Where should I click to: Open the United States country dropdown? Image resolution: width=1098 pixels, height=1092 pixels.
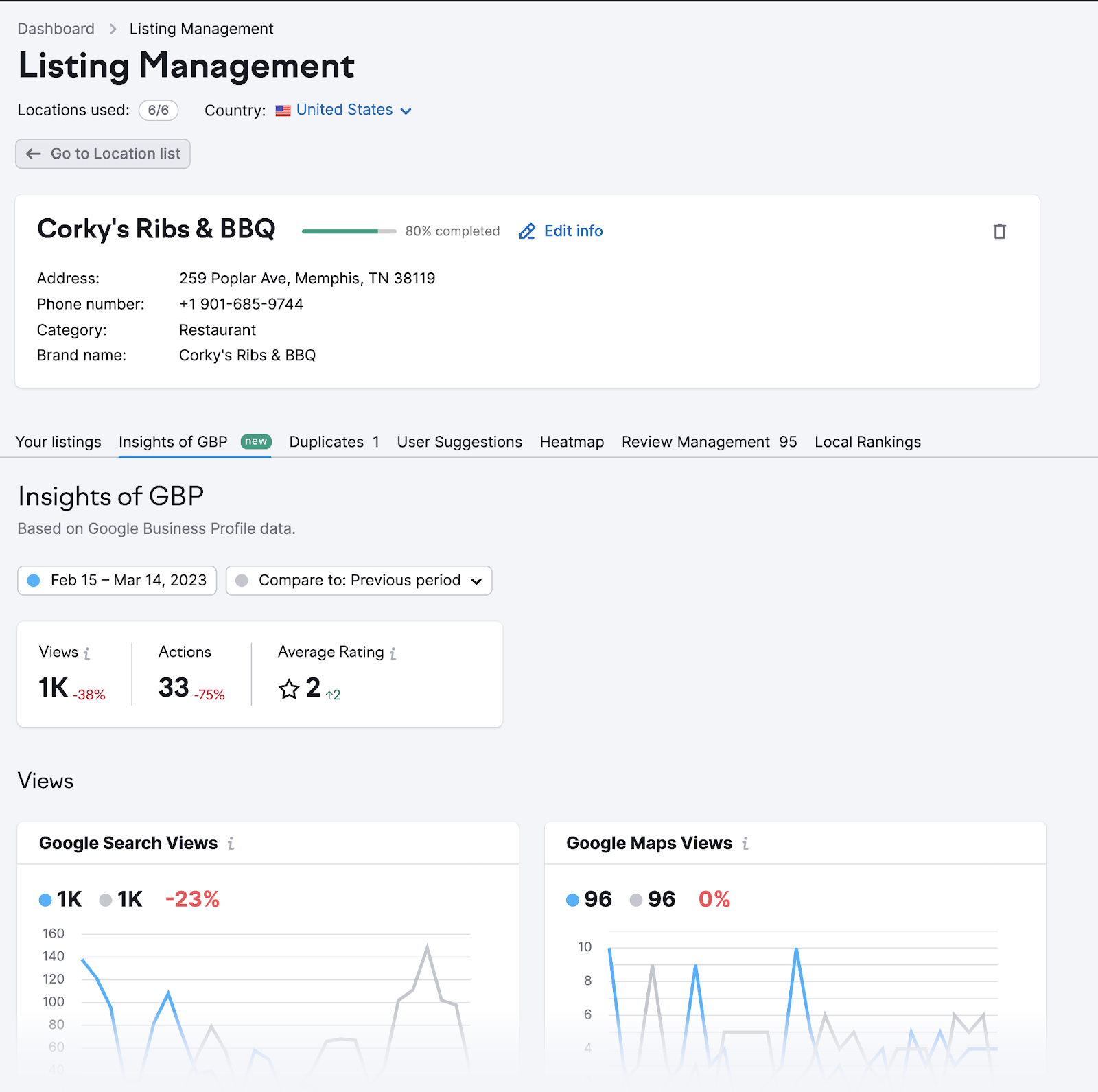[353, 111]
